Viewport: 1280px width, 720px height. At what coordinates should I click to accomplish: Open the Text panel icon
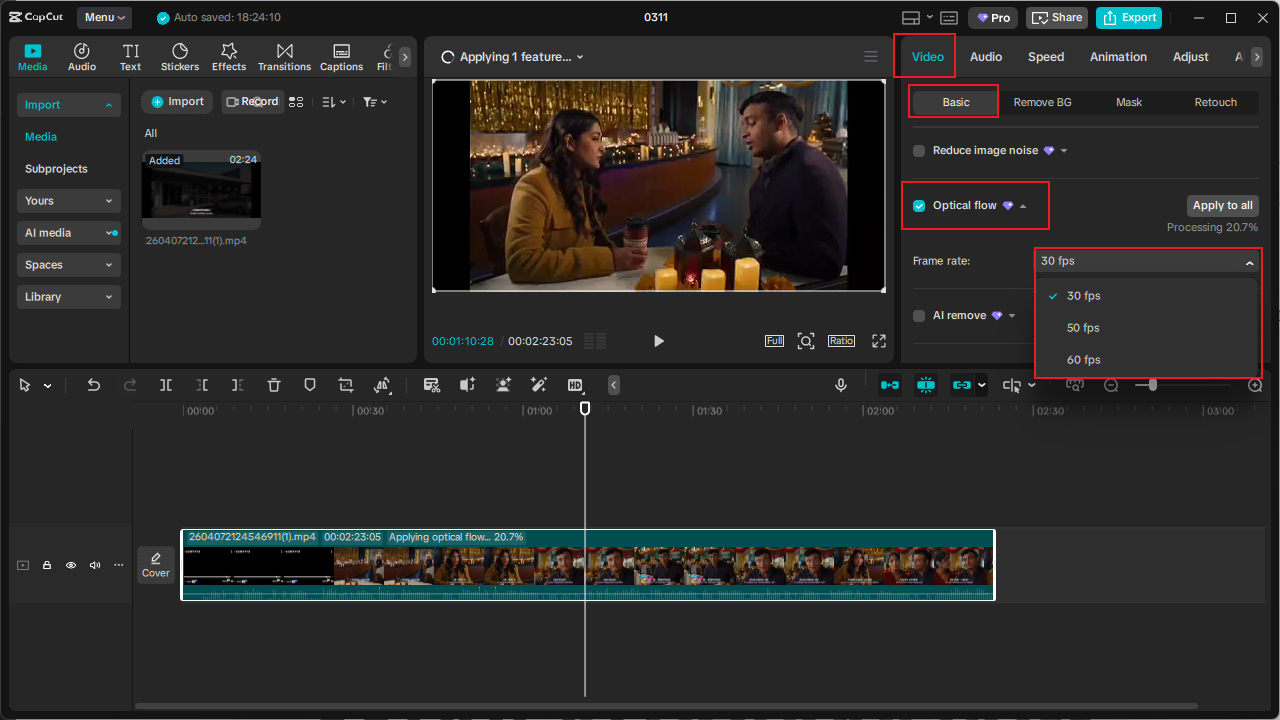[x=131, y=57]
